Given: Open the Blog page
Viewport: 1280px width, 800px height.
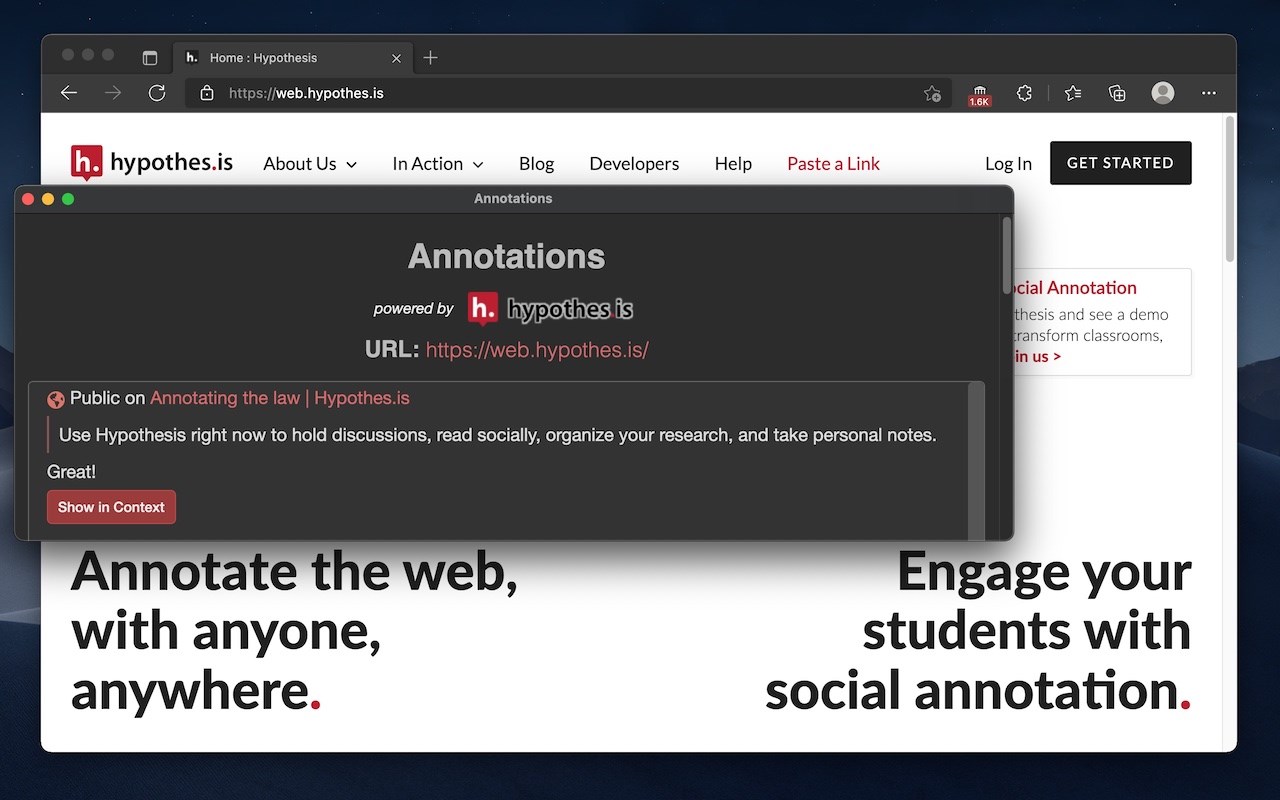Looking at the screenshot, I should coord(536,164).
